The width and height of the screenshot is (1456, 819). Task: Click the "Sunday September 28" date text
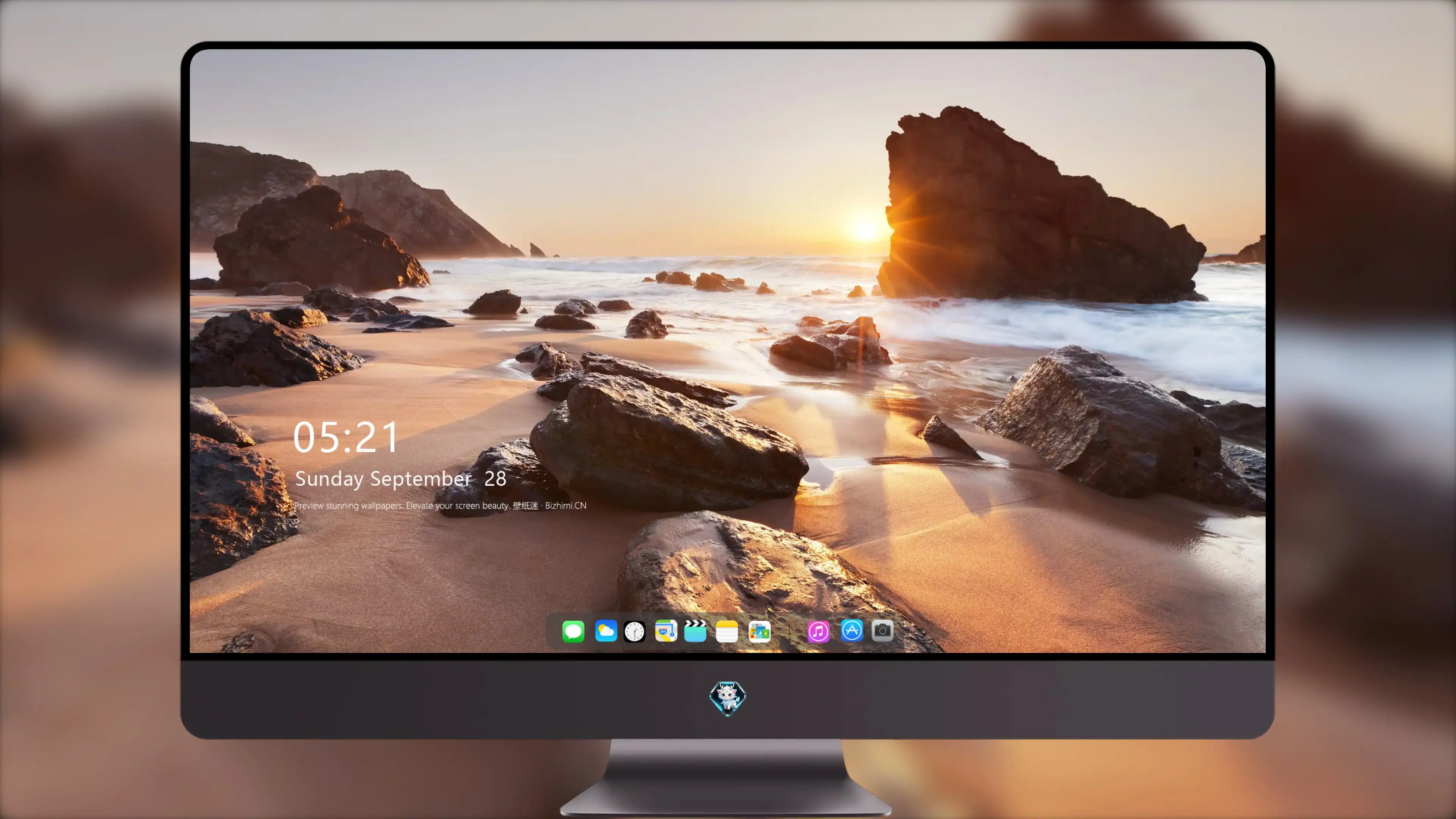(x=400, y=479)
